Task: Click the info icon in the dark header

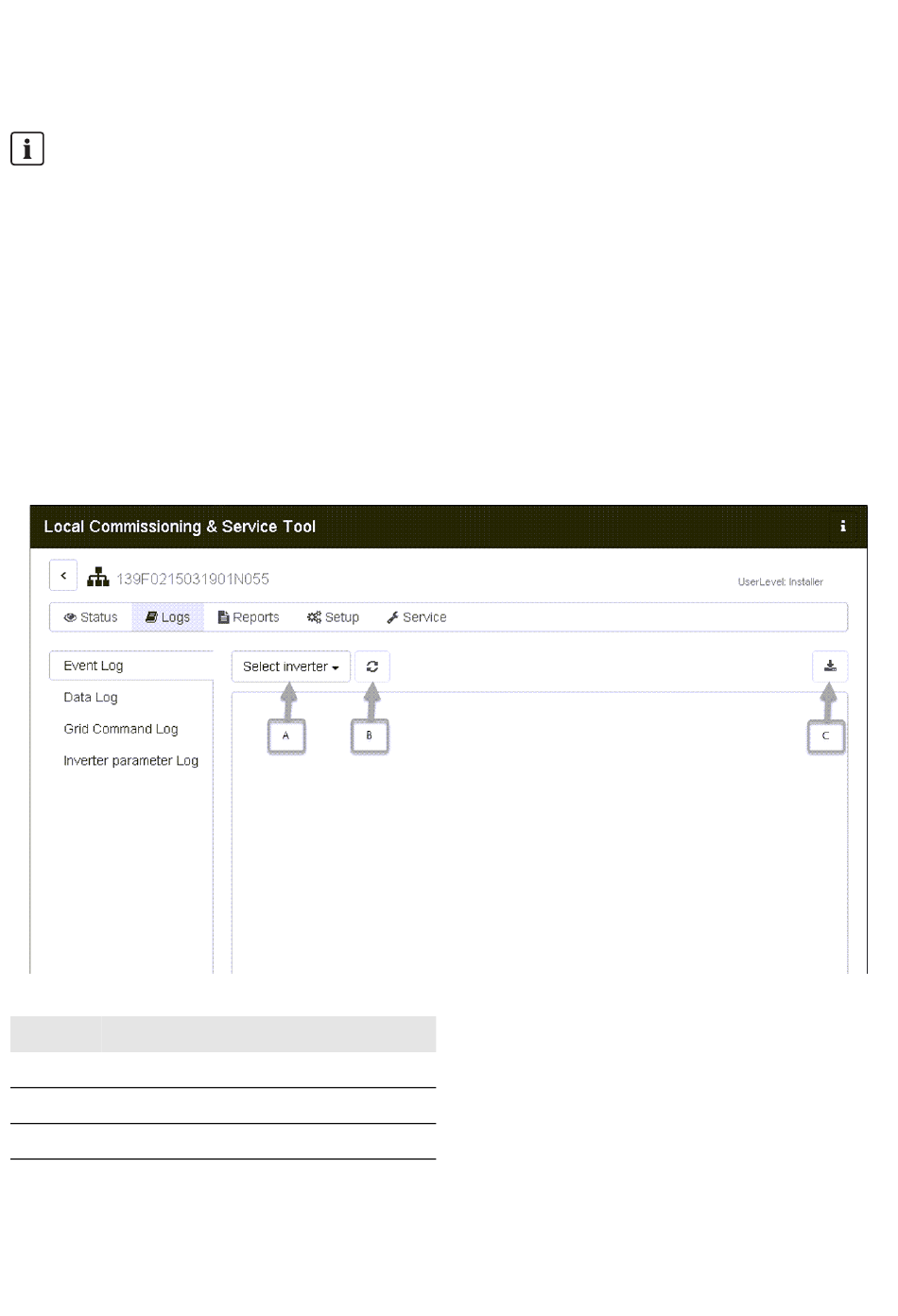Action: point(842,527)
